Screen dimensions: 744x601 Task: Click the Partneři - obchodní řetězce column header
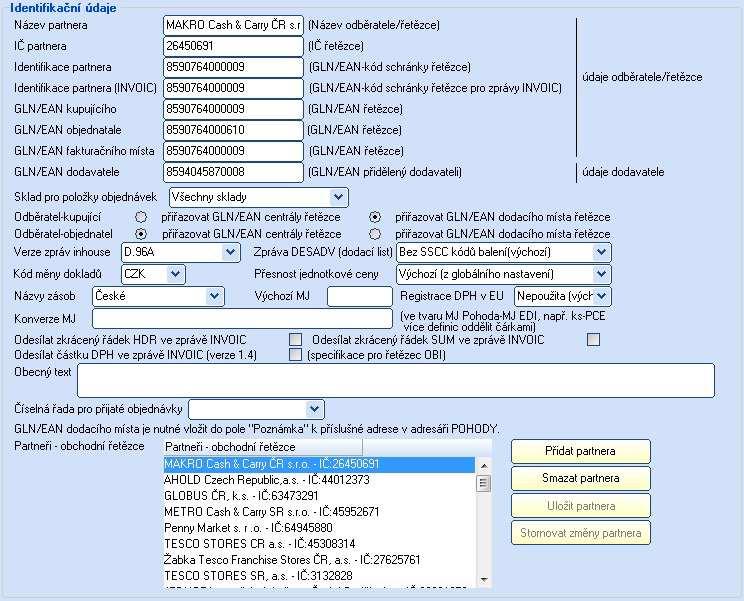pyautogui.click(x=262, y=447)
